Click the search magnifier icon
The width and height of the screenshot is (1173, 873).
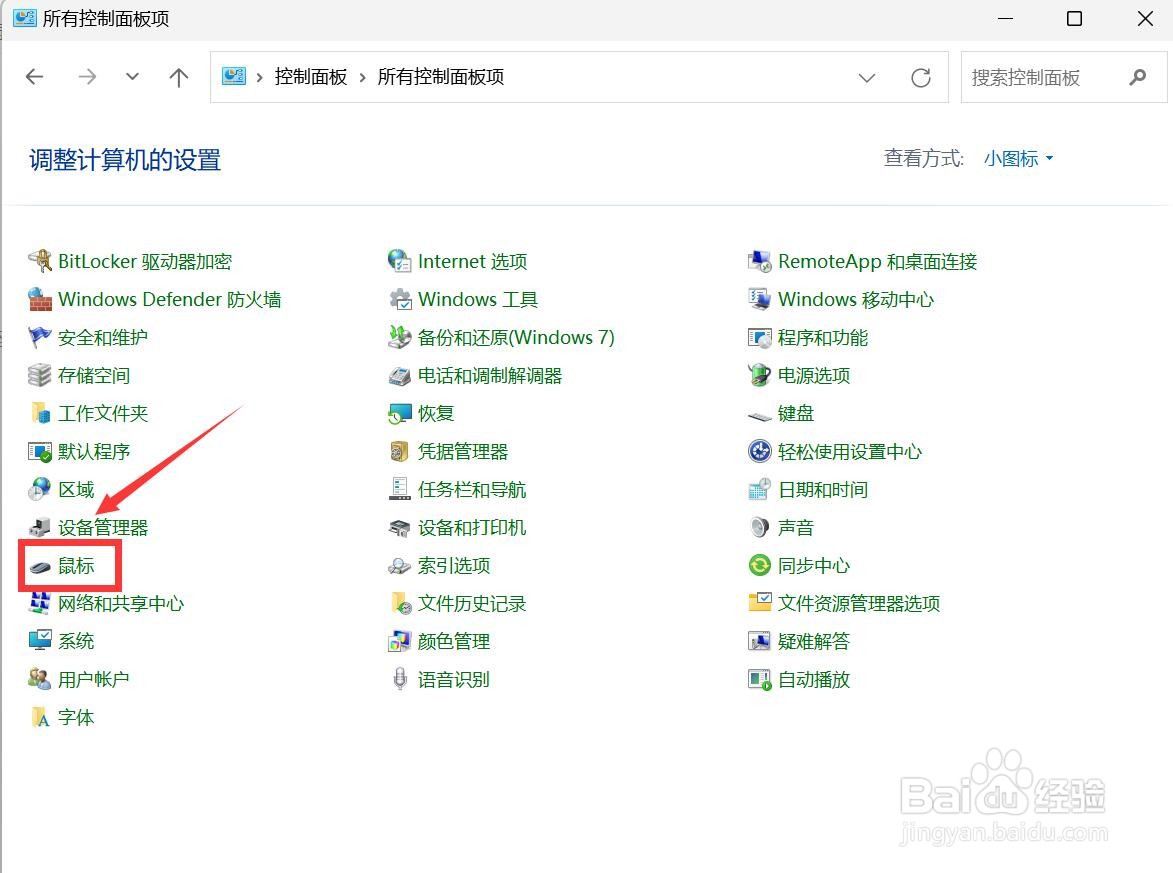(1138, 77)
